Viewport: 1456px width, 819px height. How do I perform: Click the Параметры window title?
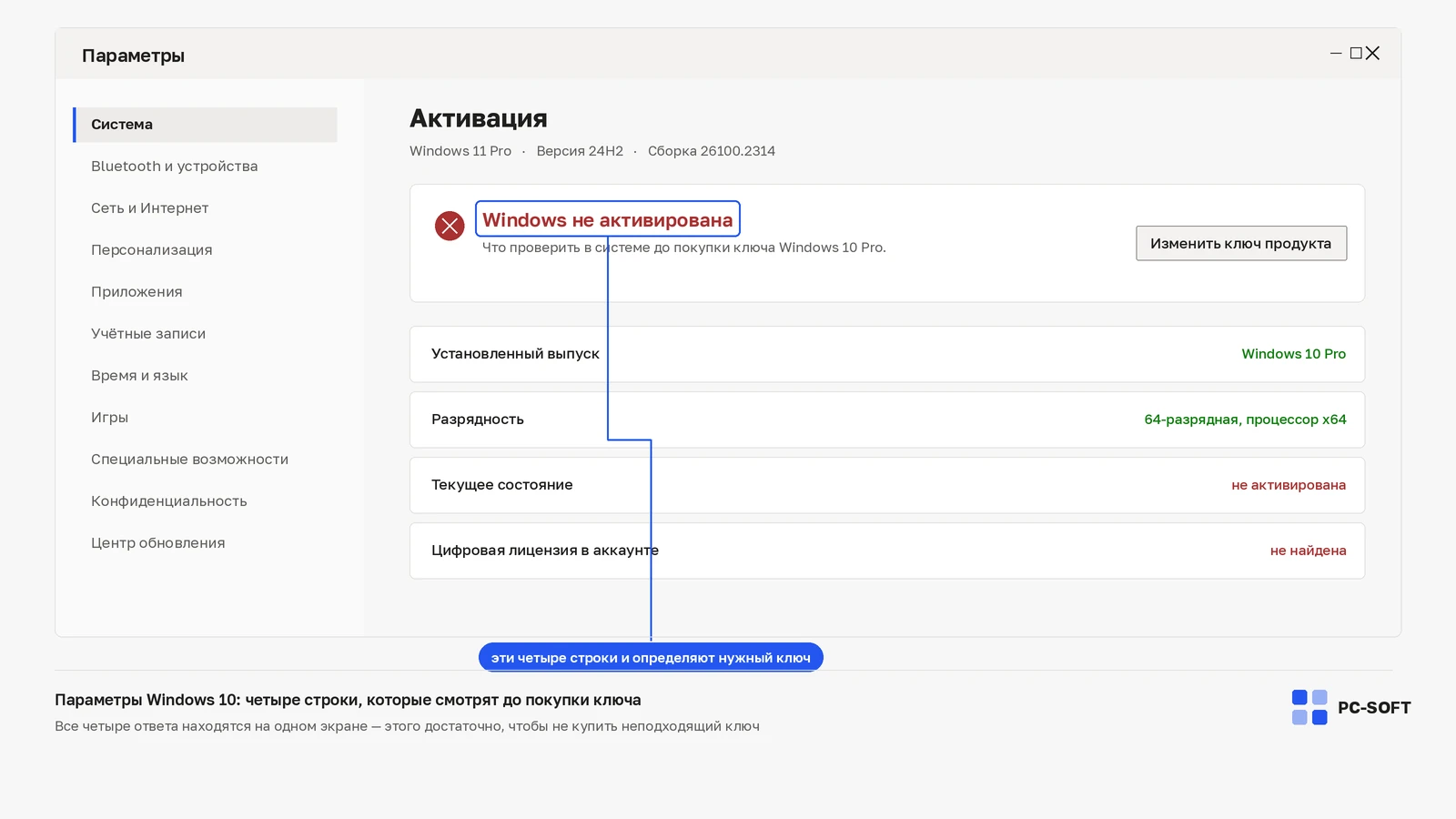tap(133, 56)
